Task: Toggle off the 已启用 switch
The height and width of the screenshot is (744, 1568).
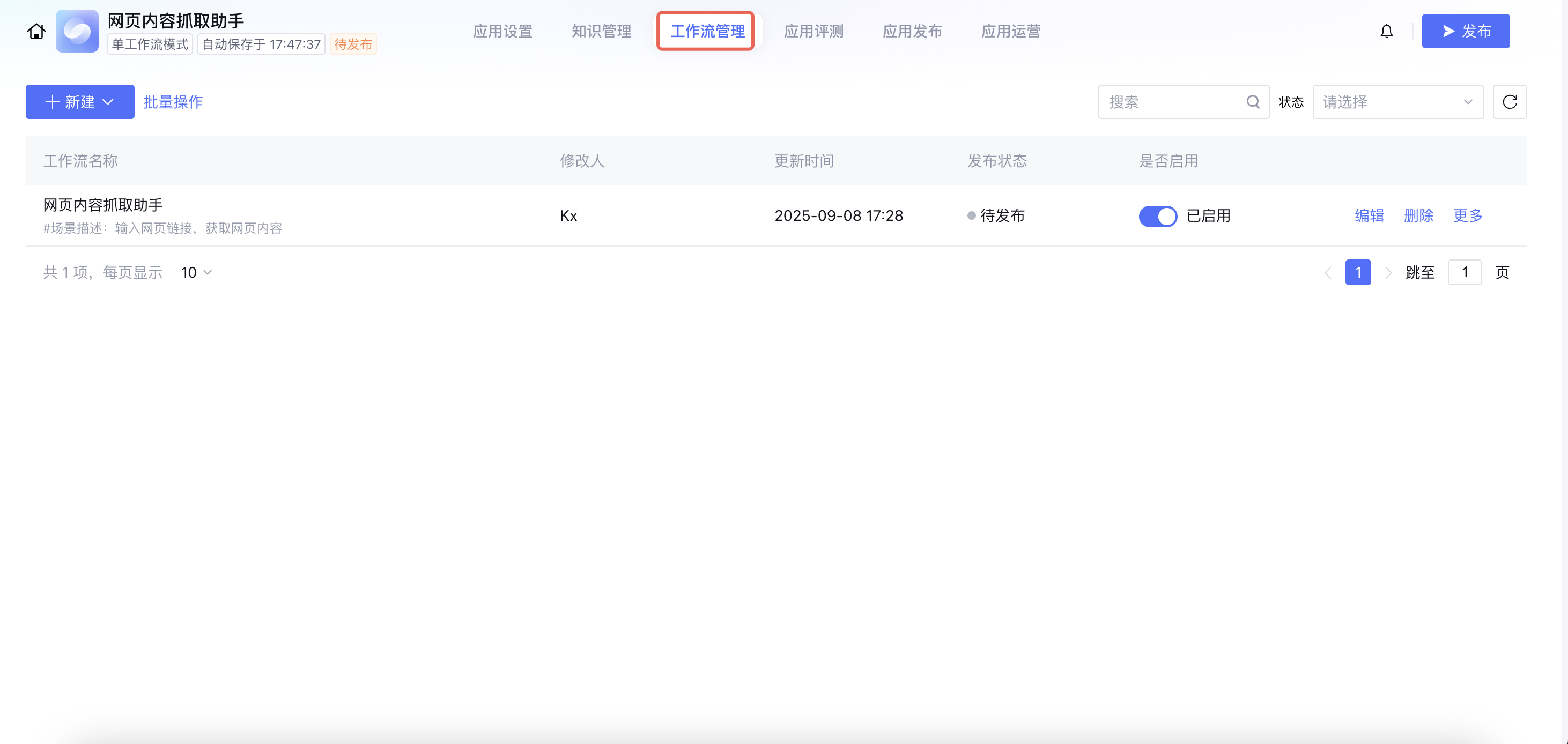Action: tap(1157, 216)
